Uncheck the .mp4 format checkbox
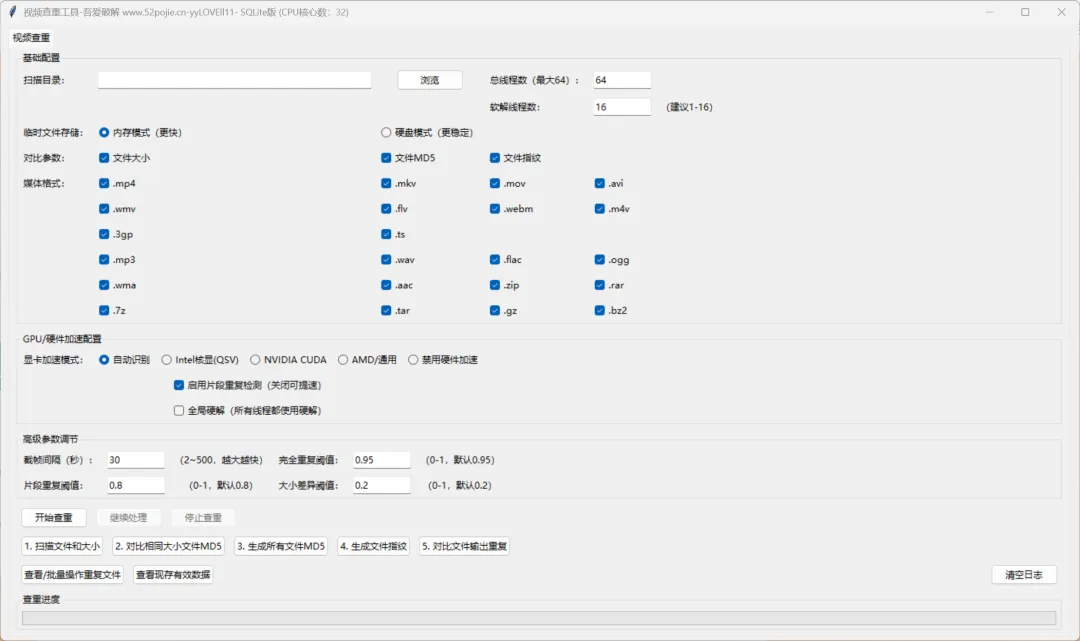1080x641 pixels. point(104,183)
